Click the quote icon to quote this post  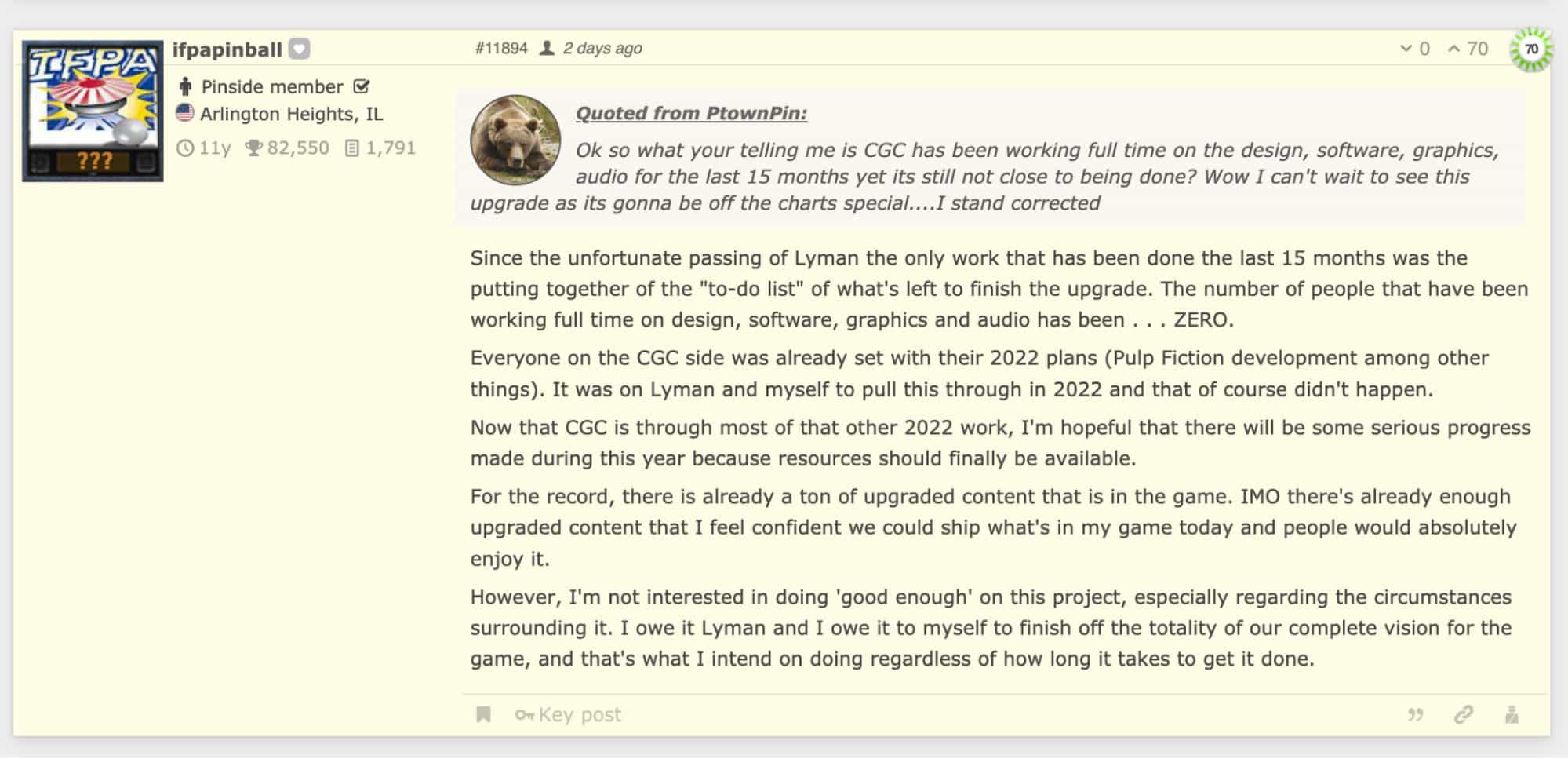click(1415, 715)
